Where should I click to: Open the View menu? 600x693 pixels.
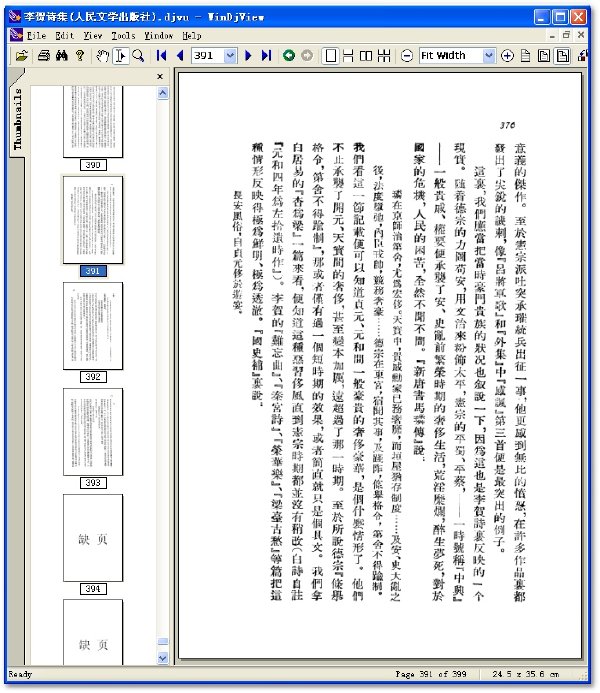pyautogui.click(x=93, y=35)
